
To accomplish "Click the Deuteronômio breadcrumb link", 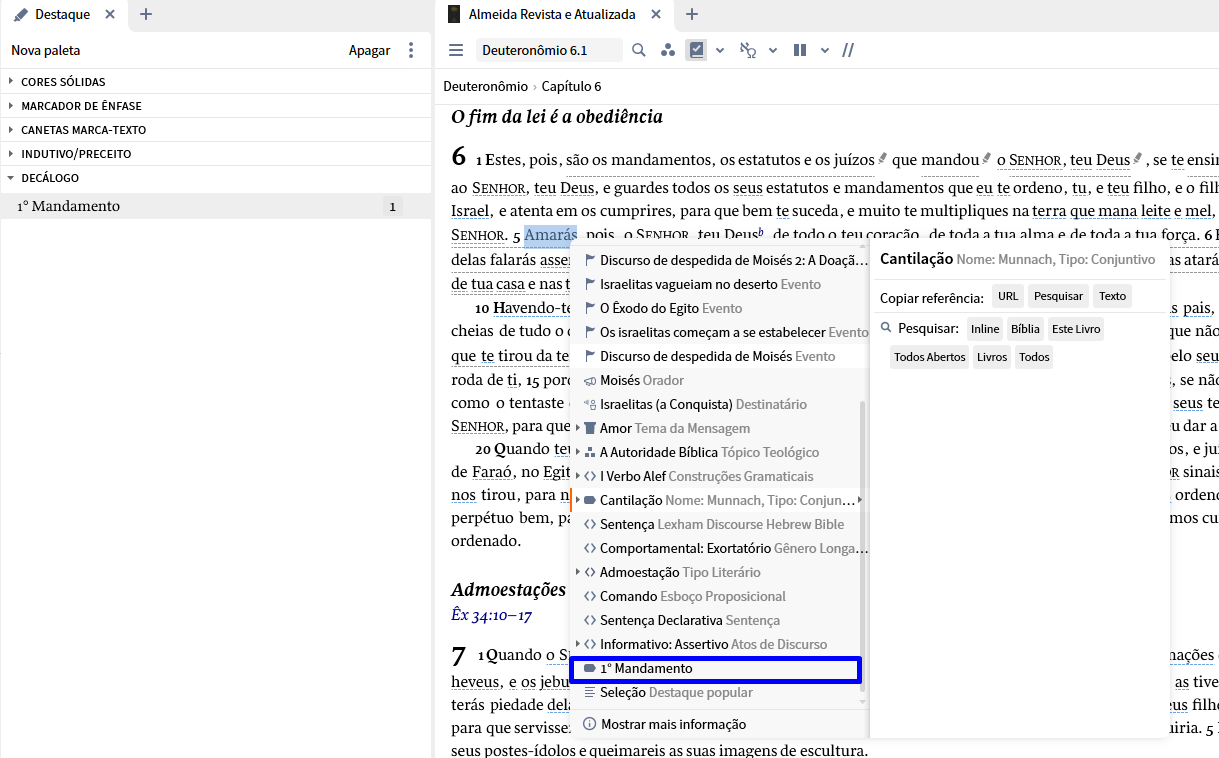I will click(485, 87).
